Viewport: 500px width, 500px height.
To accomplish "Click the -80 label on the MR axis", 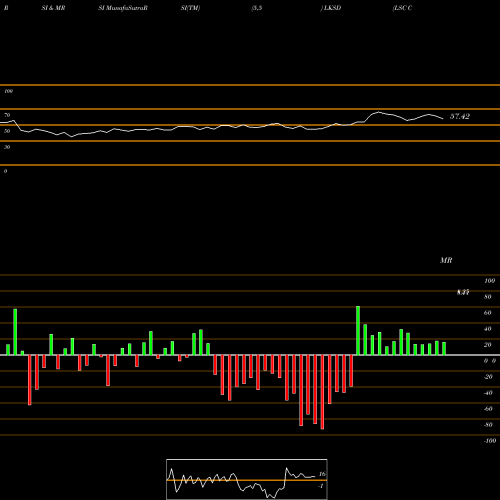I will (x=488, y=425).
